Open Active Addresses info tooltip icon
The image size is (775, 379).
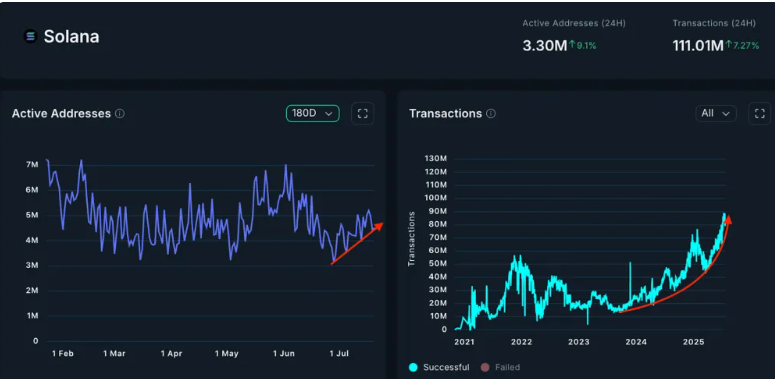coord(120,114)
